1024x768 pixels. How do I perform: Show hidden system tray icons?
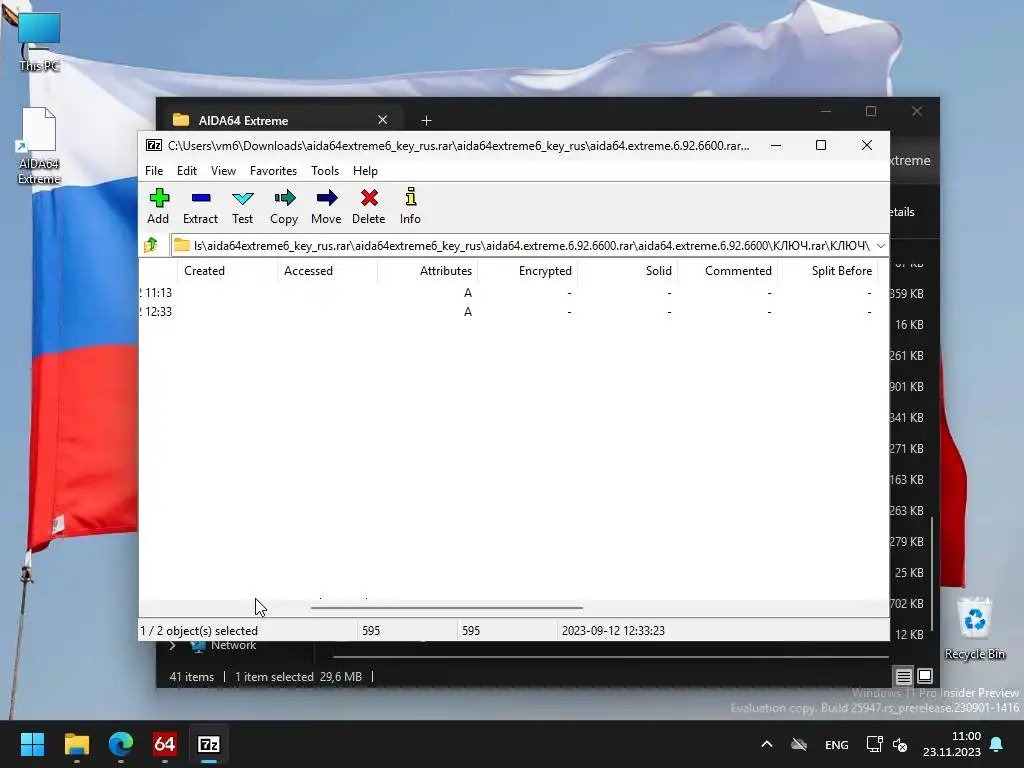(x=767, y=744)
